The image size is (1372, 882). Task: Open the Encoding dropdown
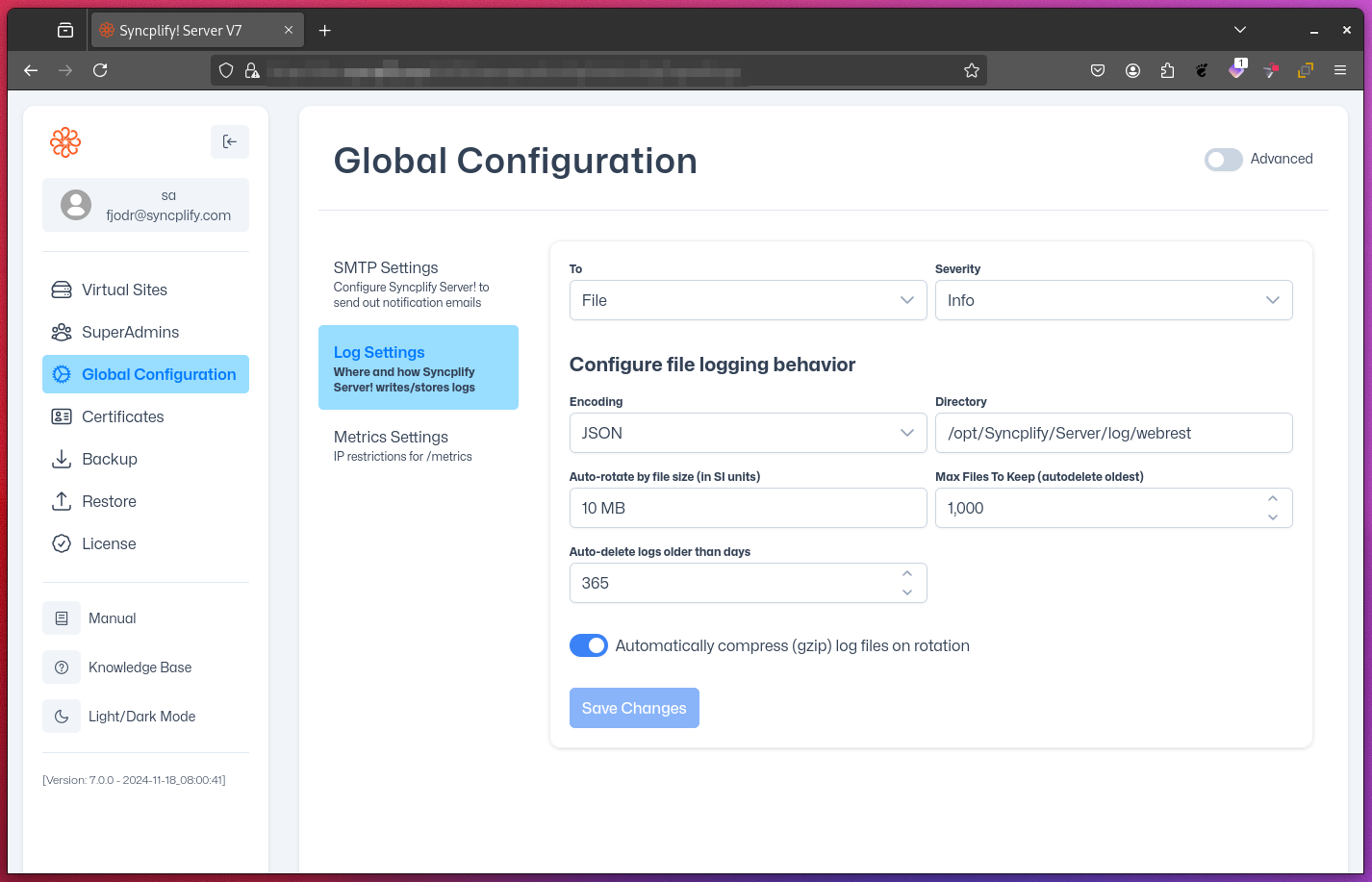pos(749,433)
